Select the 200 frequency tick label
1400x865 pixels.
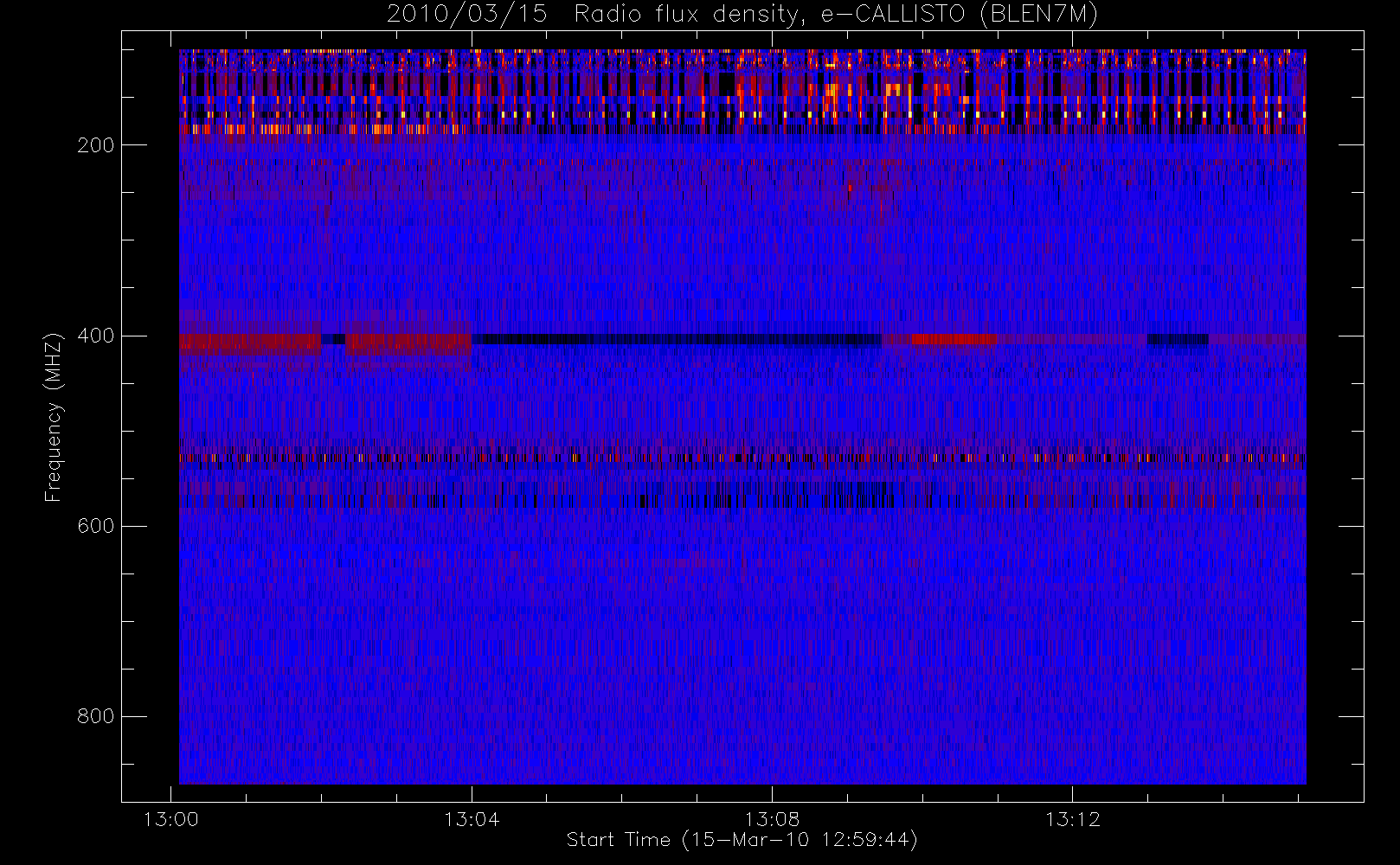click(95, 145)
